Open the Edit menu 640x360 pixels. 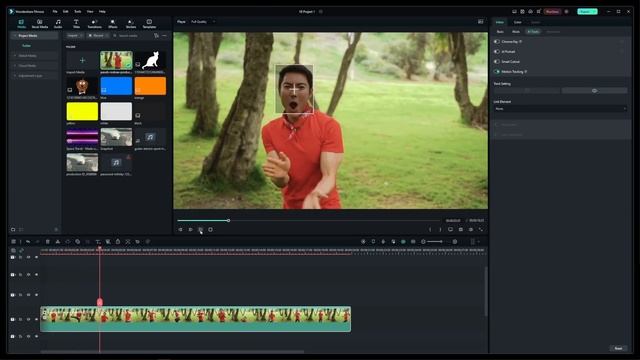(66, 11)
